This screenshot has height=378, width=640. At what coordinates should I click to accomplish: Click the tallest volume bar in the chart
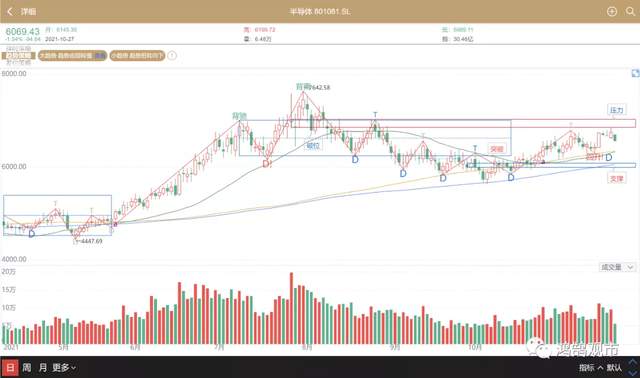291,308
